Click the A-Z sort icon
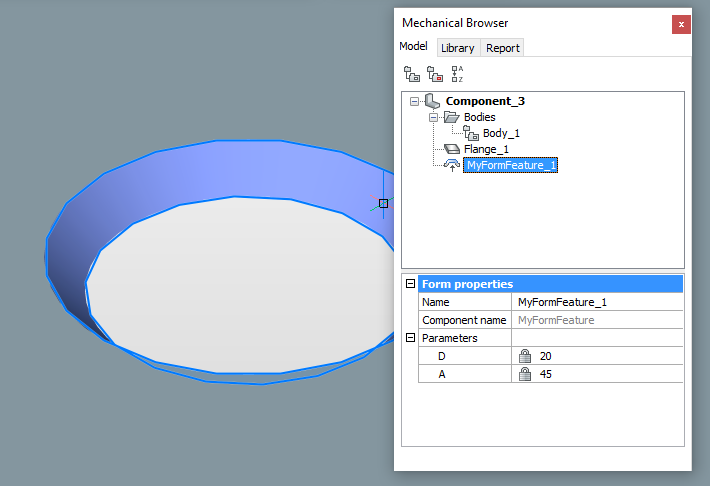This screenshot has height=486, width=710. [x=457, y=74]
